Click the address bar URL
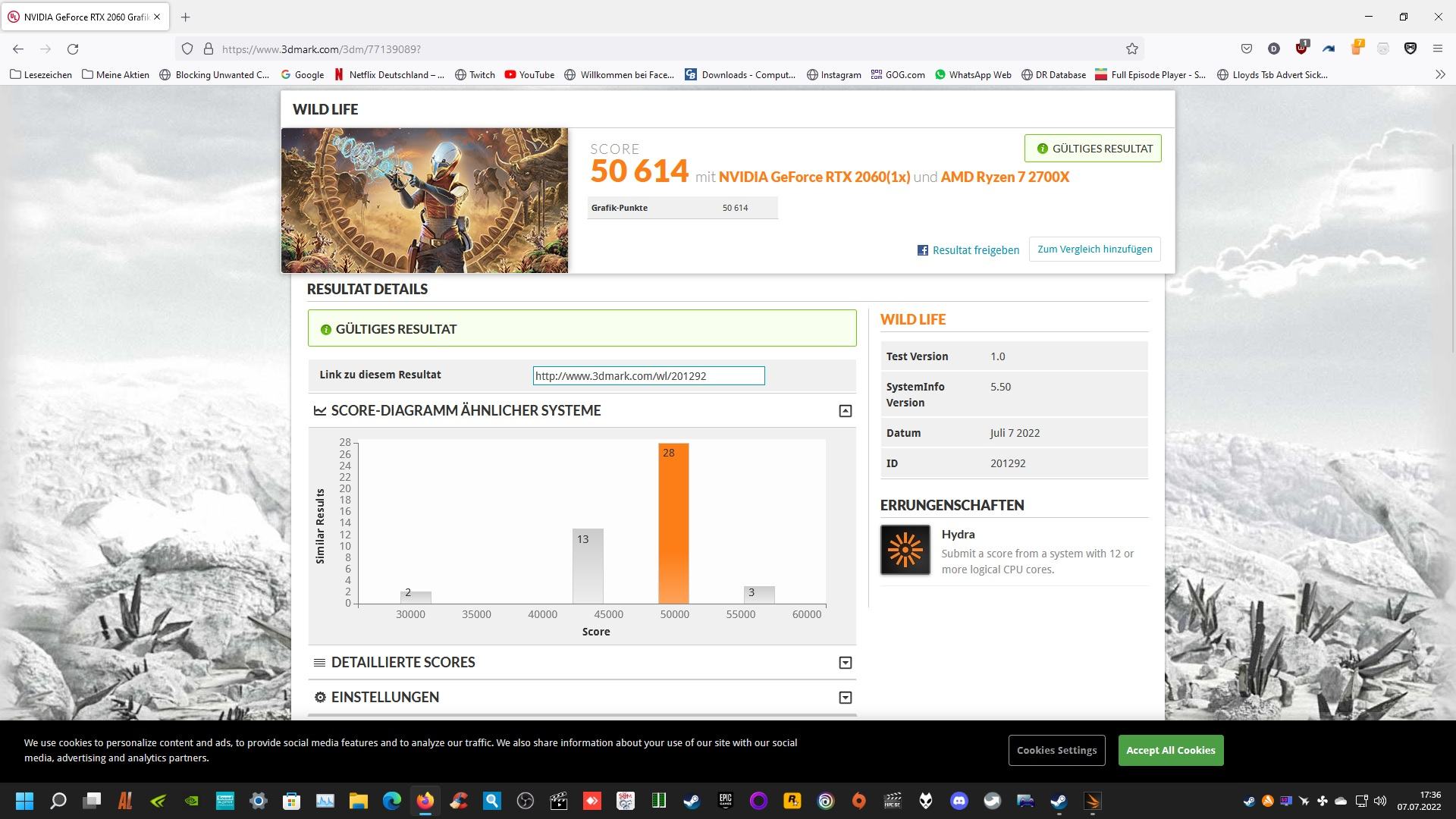1456x819 pixels. click(x=322, y=49)
